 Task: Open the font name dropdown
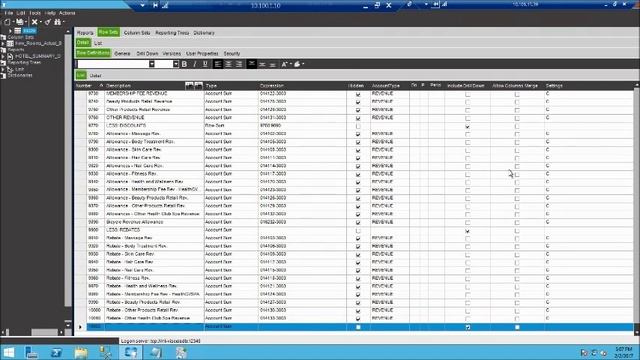(x=151, y=64)
